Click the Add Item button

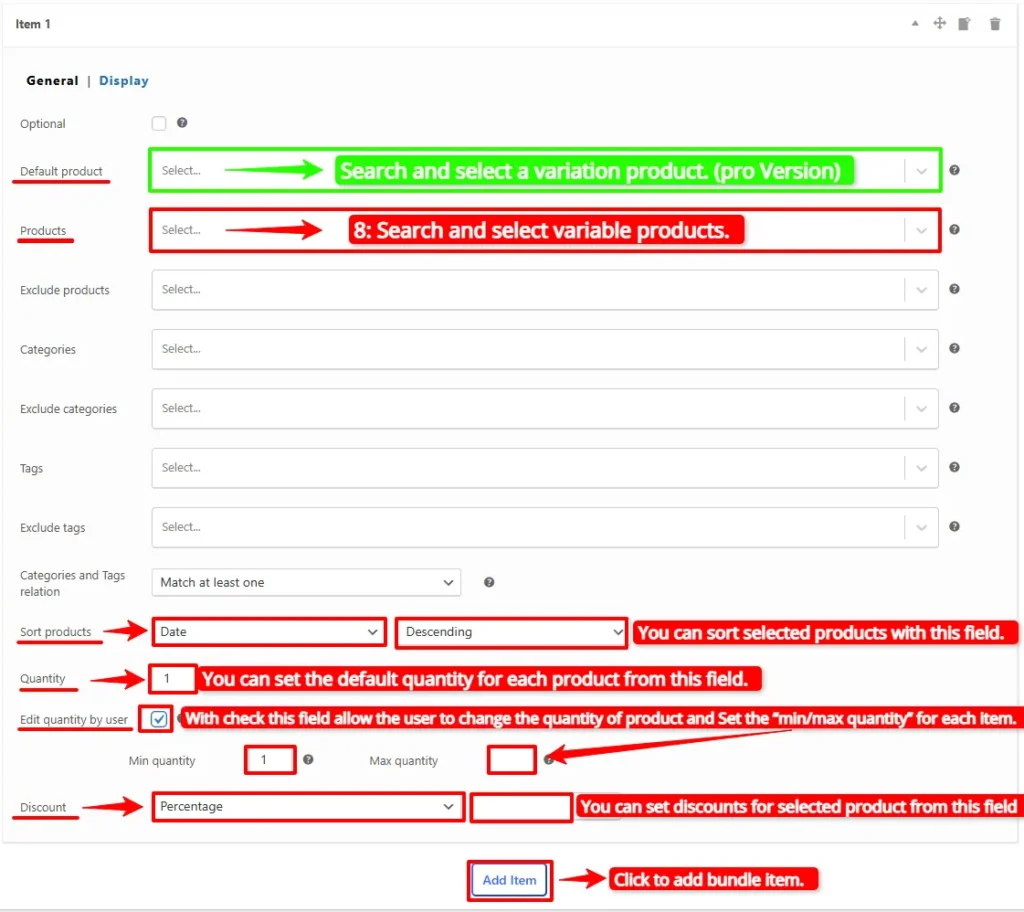click(x=509, y=880)
